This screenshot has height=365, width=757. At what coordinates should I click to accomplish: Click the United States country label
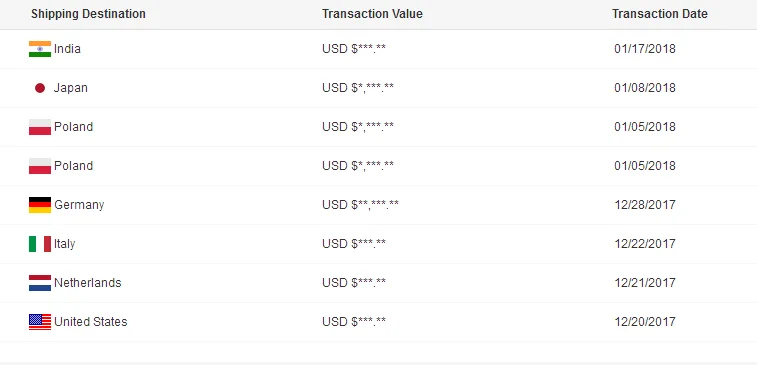point(91,322)
